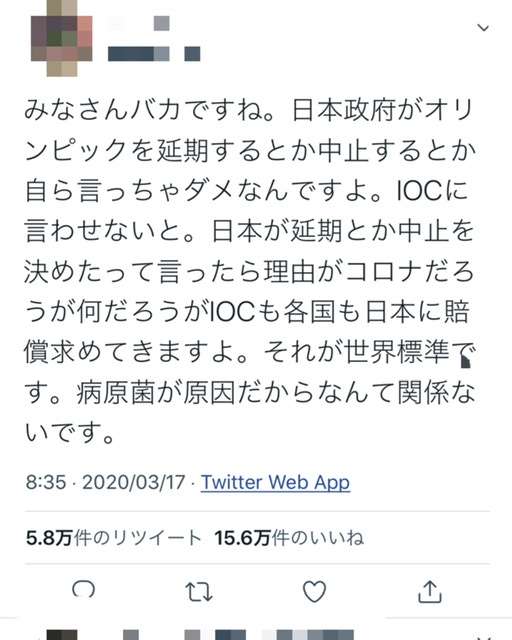Retweet this post using the arrows icon
Image resolution: width=512 pixels, height=640 pixels.
[x=199, y=591]
